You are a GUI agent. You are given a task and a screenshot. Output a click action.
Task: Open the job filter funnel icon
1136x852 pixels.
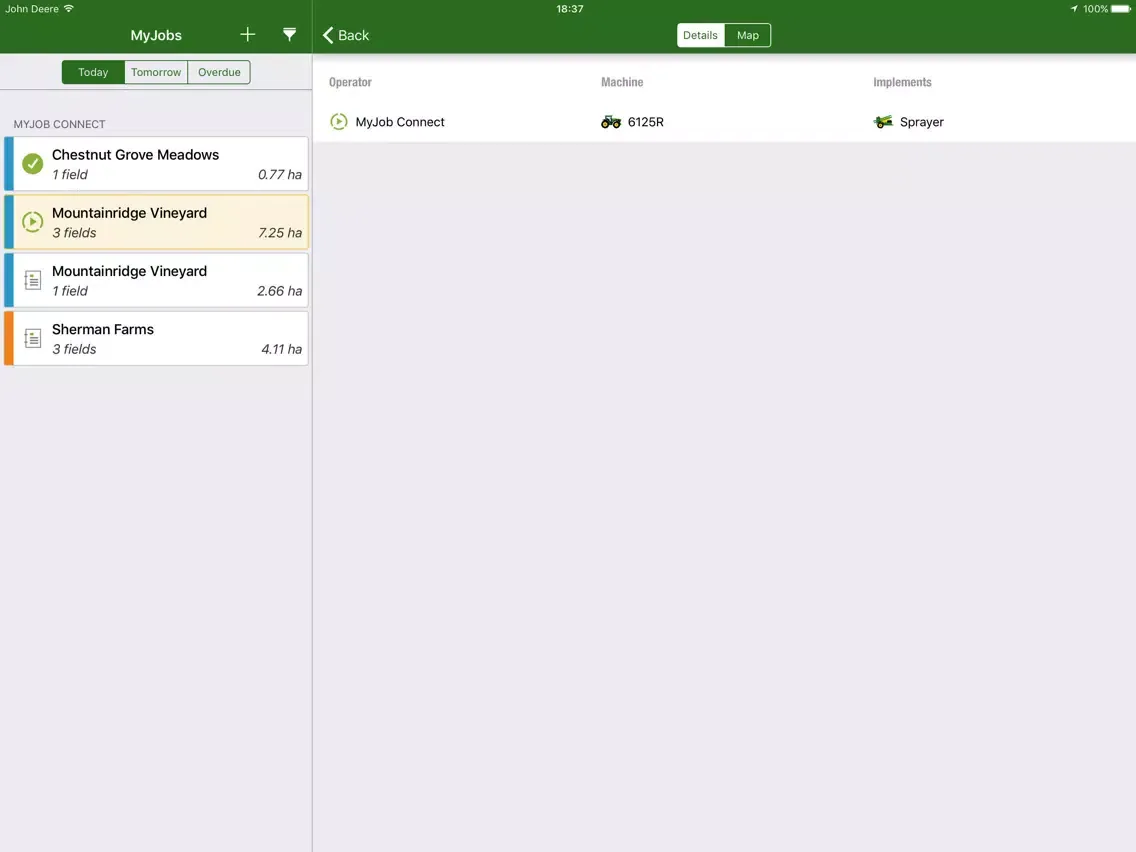tap(289, 35)
